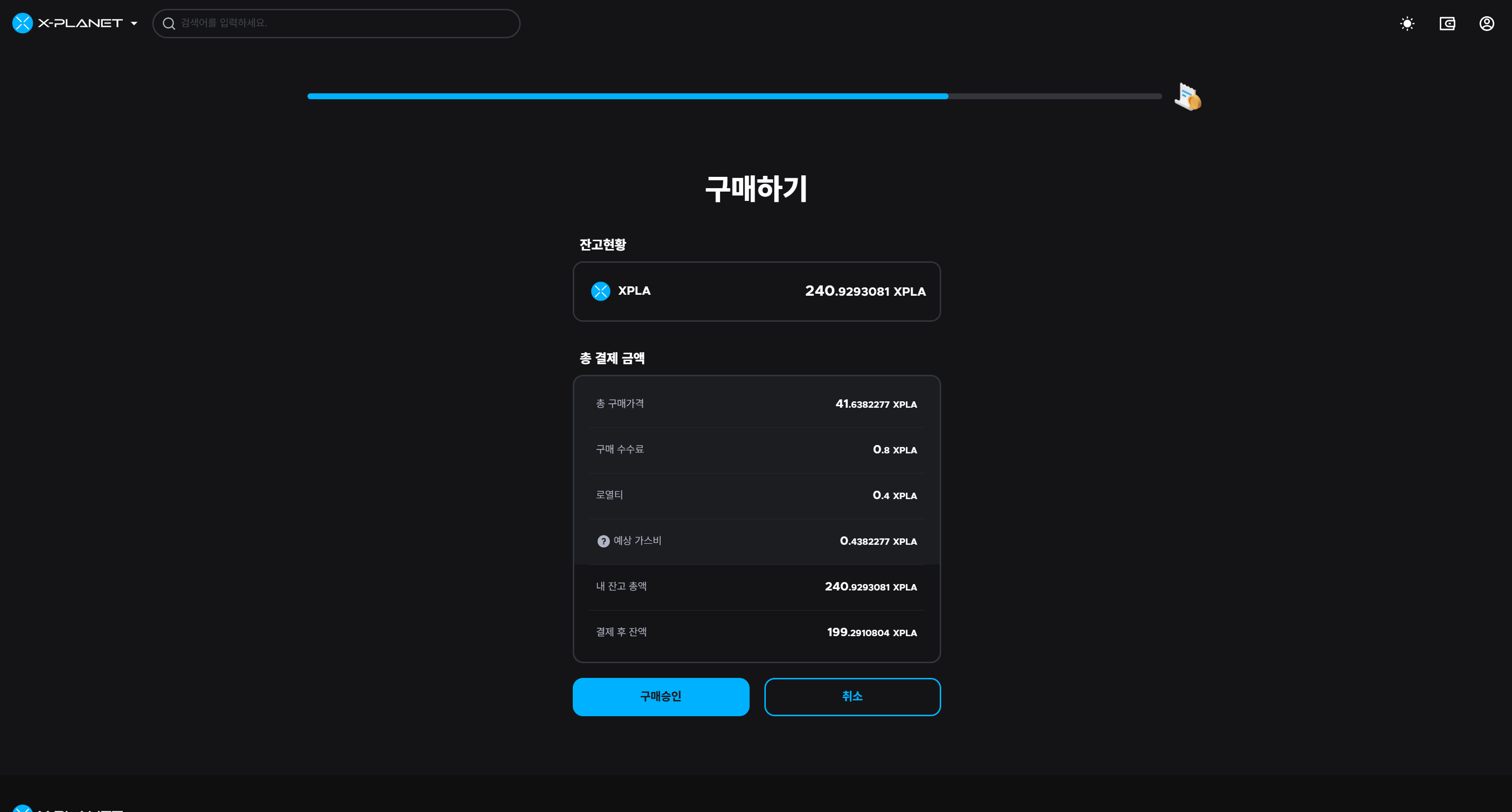Click the footer X-PLANET logo
This screenshot has width=1512, height=812.
(22, 809)
